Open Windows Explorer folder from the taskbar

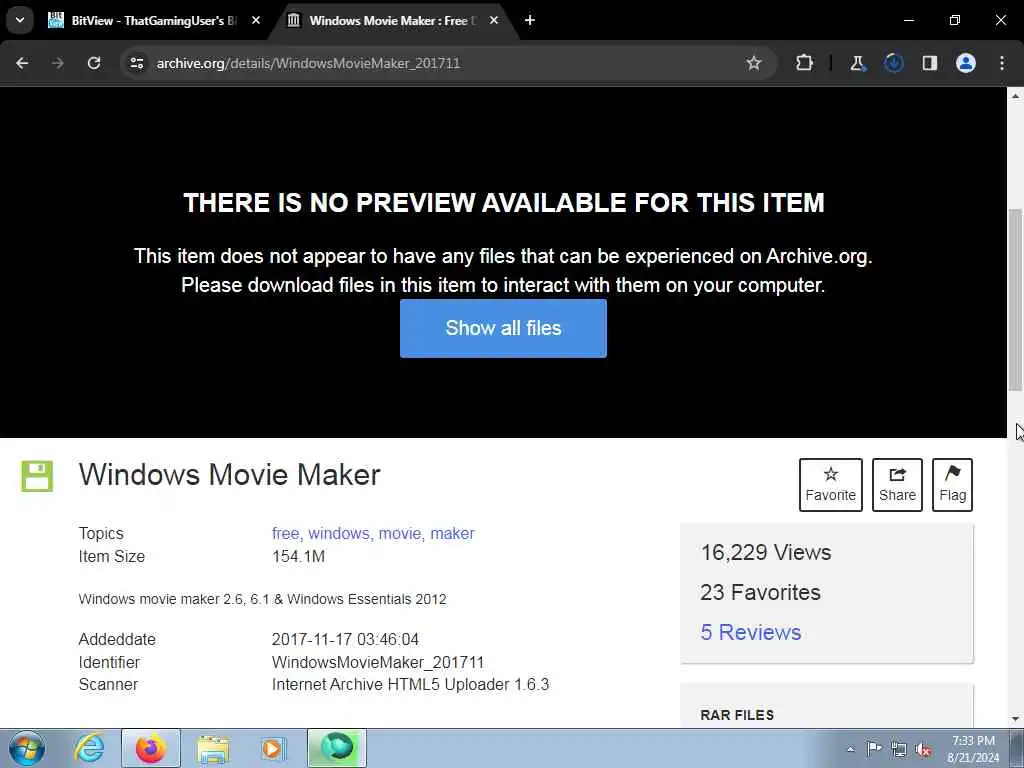213,748
